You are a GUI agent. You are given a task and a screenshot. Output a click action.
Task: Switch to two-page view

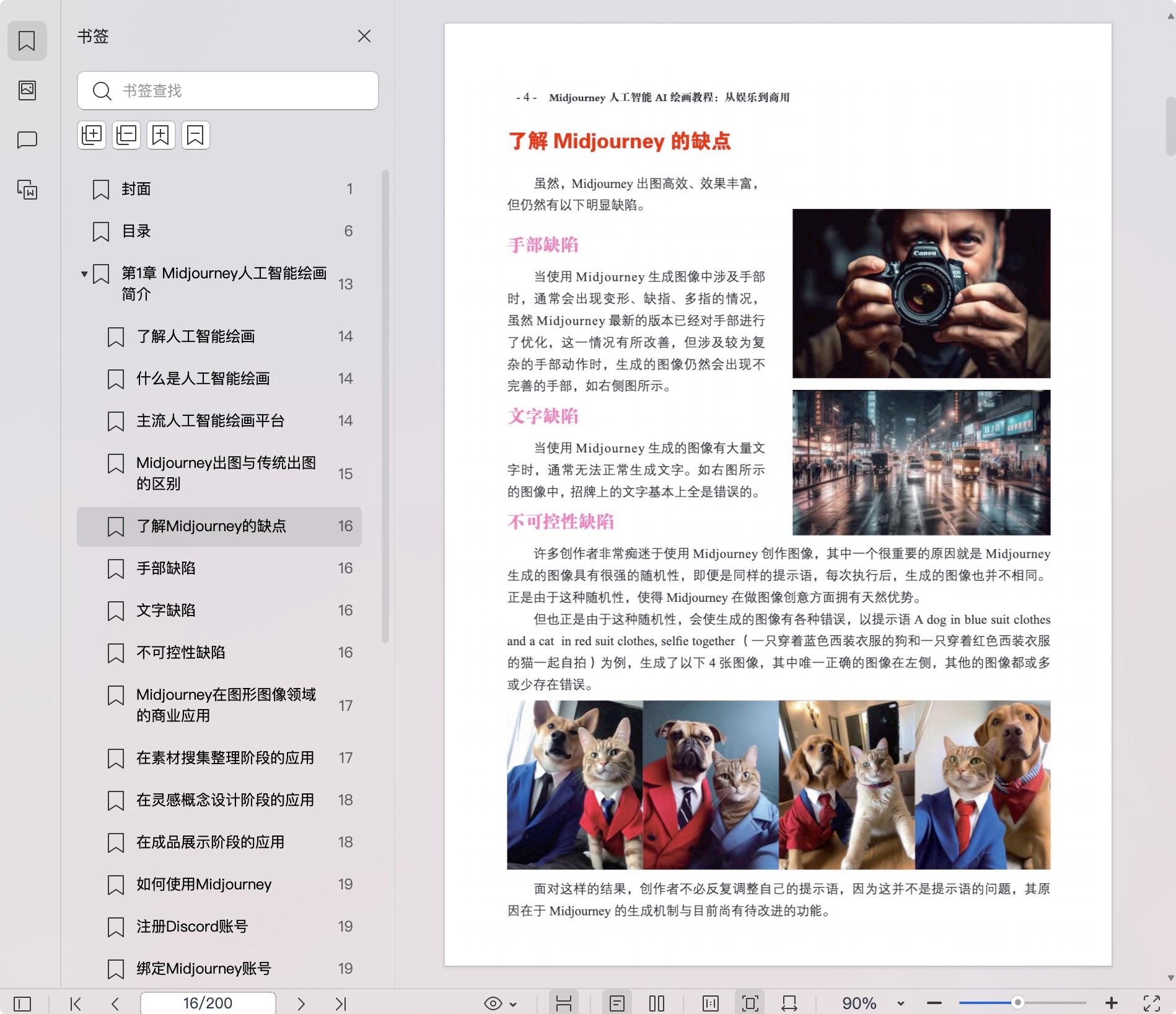pyautogui.click(x=657, y=1003)
